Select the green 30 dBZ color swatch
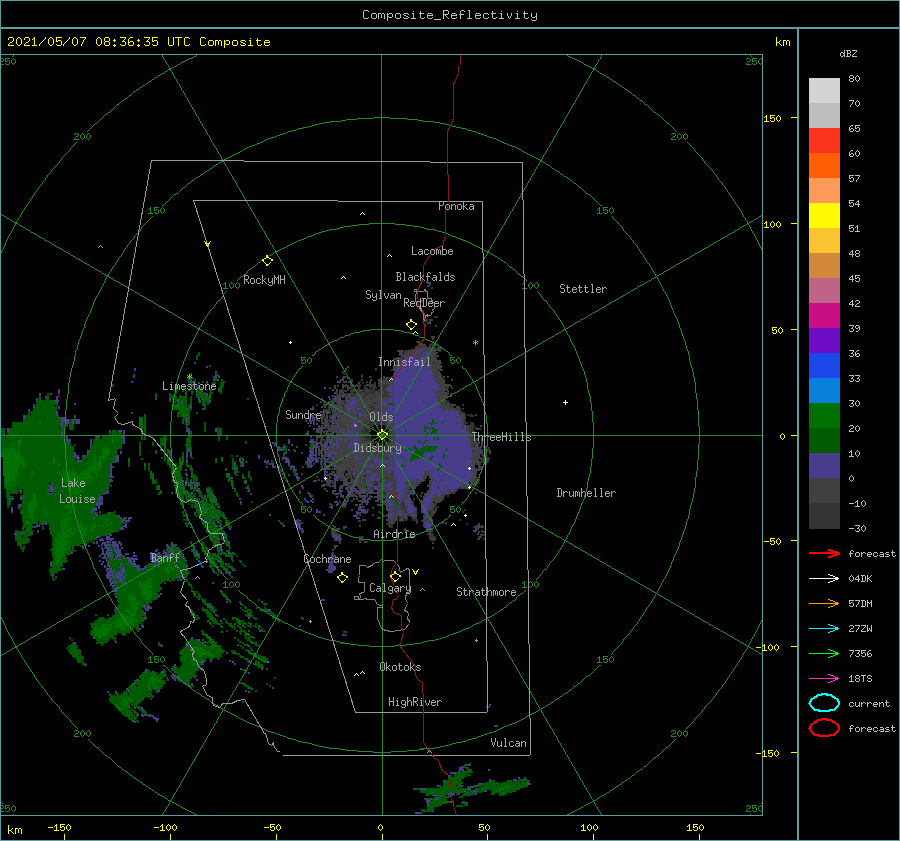The image size is (900, 841). coord(824,416)
